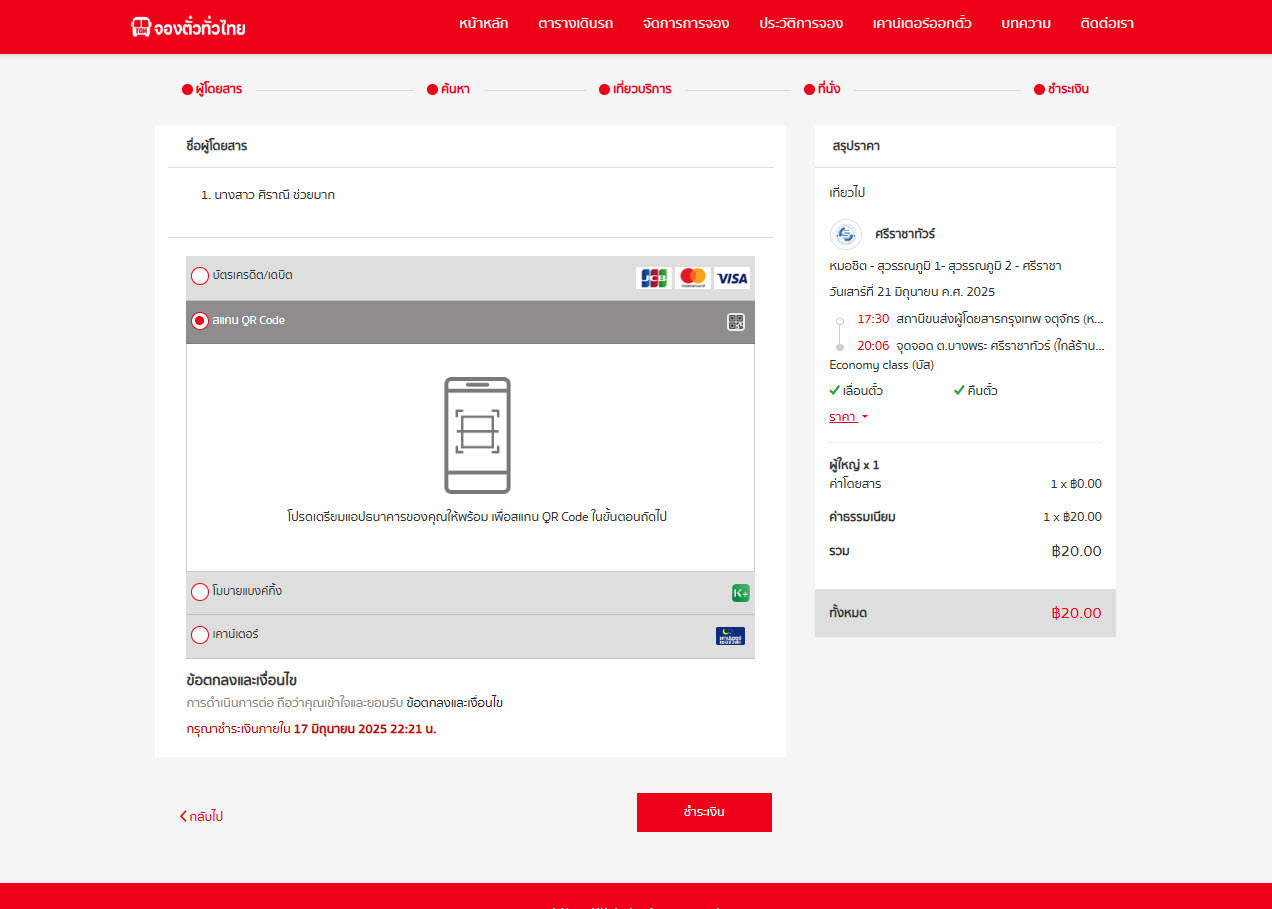Image resolution: width=1272 pixels, height=909 pixels.
Task: Go to ที่นั่ง progress step
Action: point(822,89)
